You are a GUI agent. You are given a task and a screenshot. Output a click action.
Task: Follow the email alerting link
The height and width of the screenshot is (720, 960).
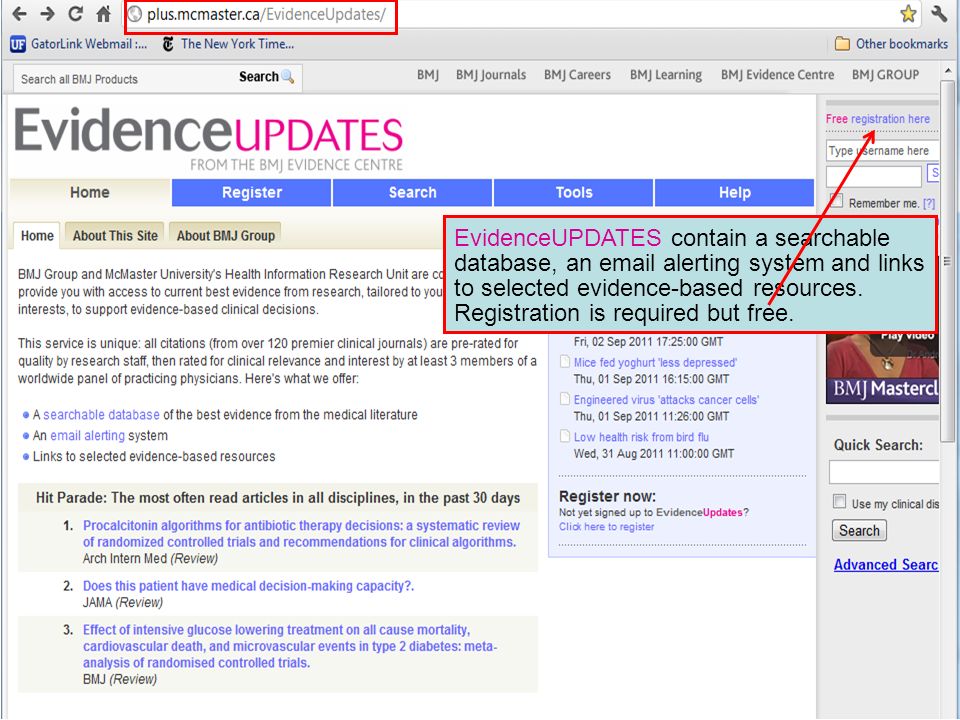[88, 435]
